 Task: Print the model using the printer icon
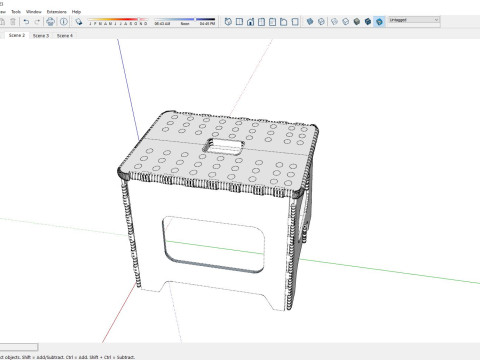(x=51, y=22)
